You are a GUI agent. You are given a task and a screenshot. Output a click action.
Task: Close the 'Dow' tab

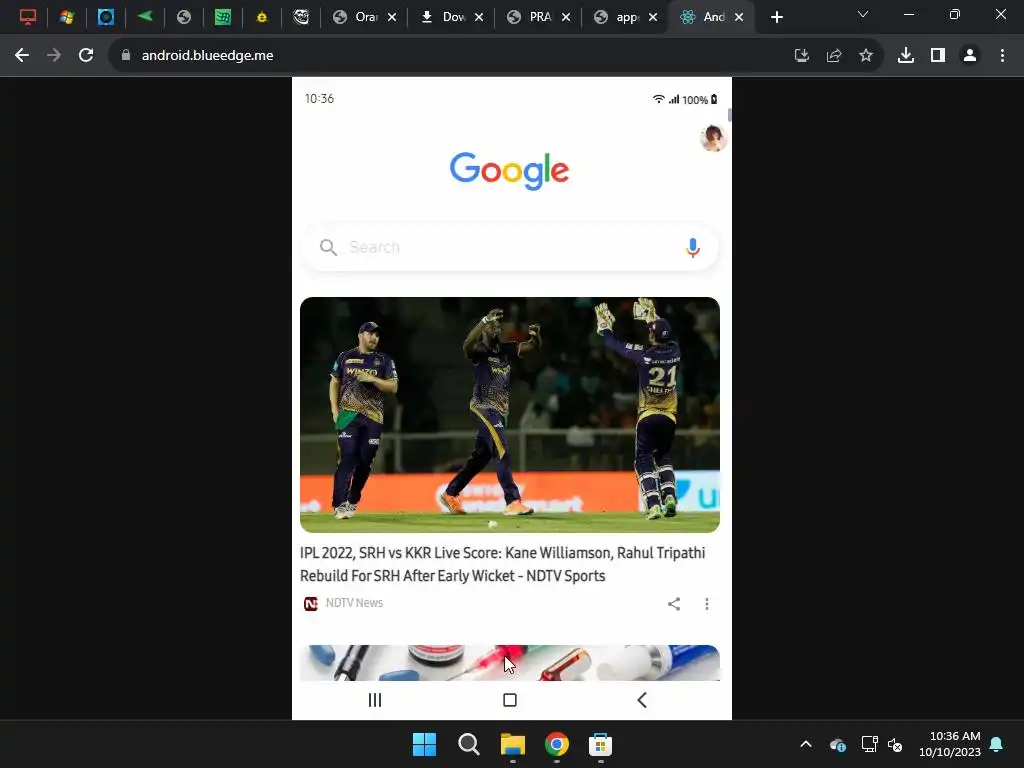(479, 17)
